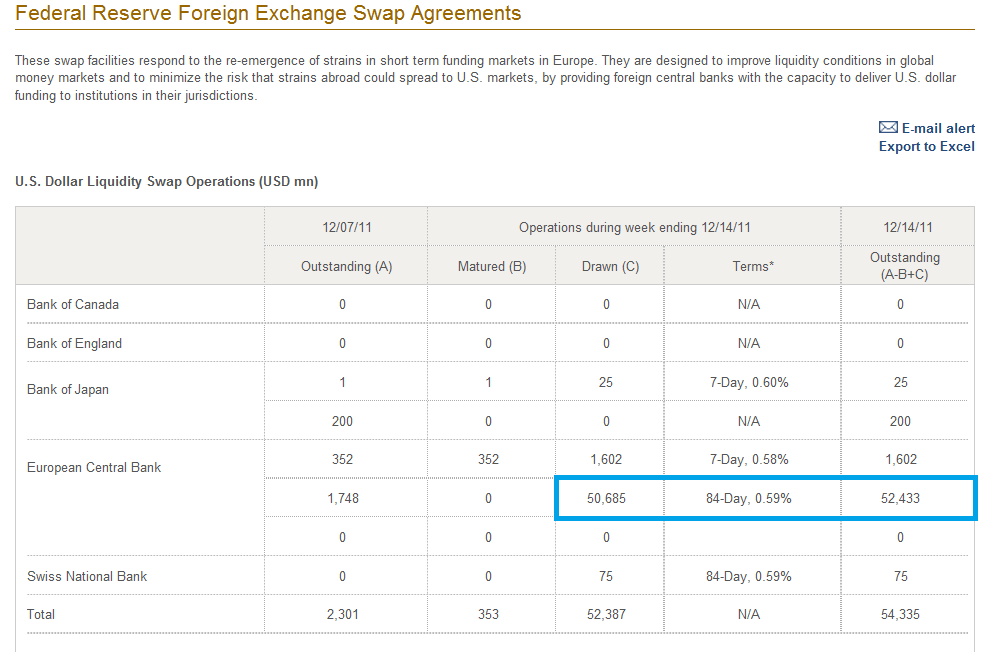Viewport: 993px width, 652px height.
Task: Click the total 54,335 outstanding value
Action: point(900,614)
